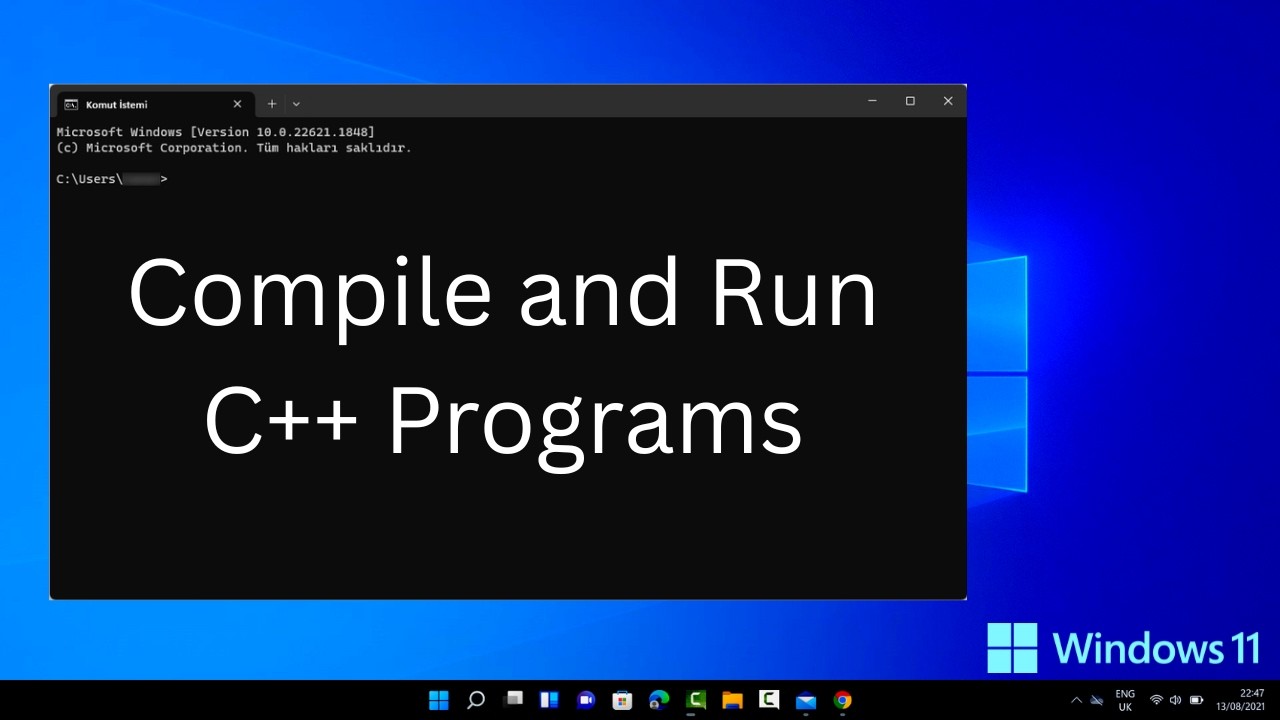Show hidden system tray icons
Image resolution: width=1280 pixels, height=720 pixels.
coord(1076,700)
